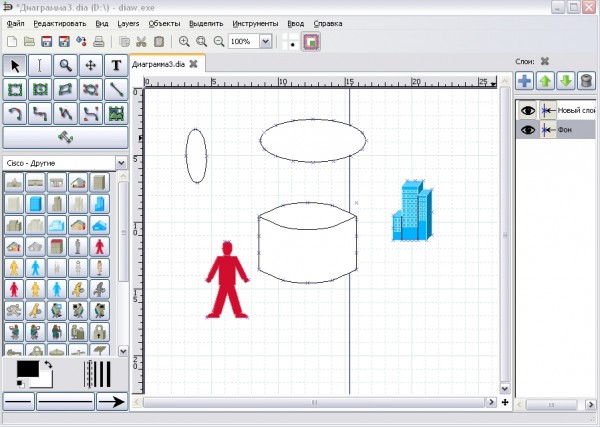Open the Файл menu
600x427 pixels.
point(16,24)
